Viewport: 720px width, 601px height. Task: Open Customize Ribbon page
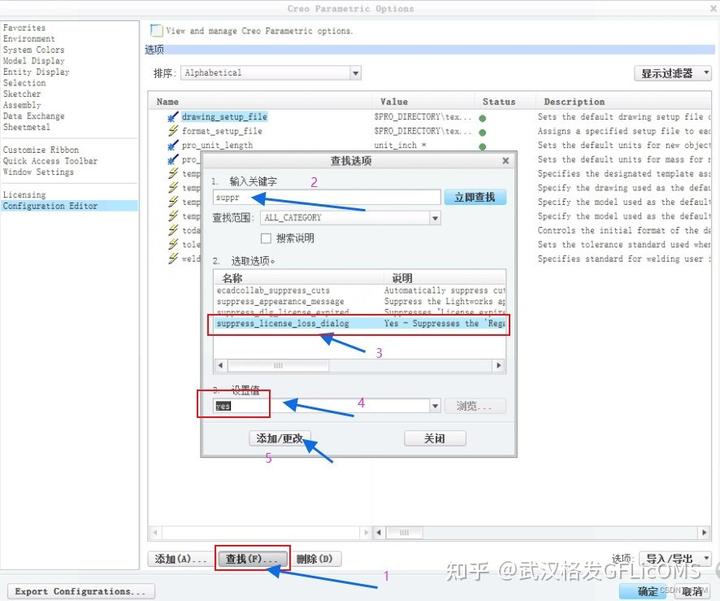(41, 150)
